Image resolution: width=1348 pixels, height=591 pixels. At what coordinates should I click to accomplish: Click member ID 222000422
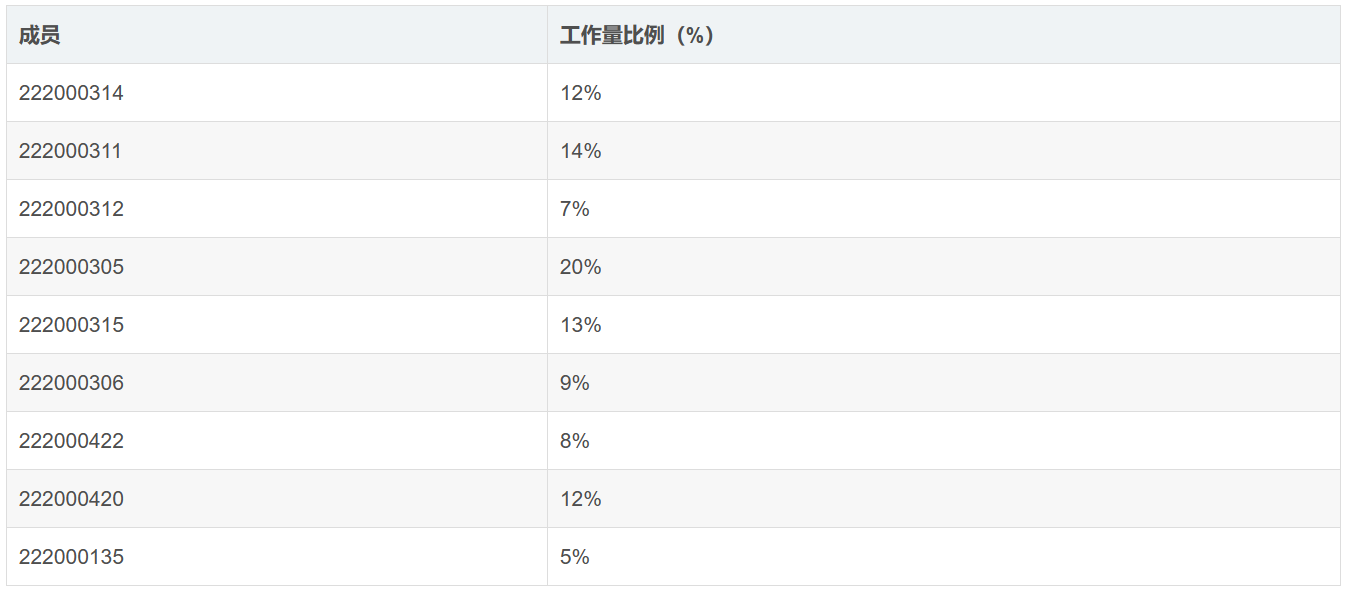[x=71, y=441]
